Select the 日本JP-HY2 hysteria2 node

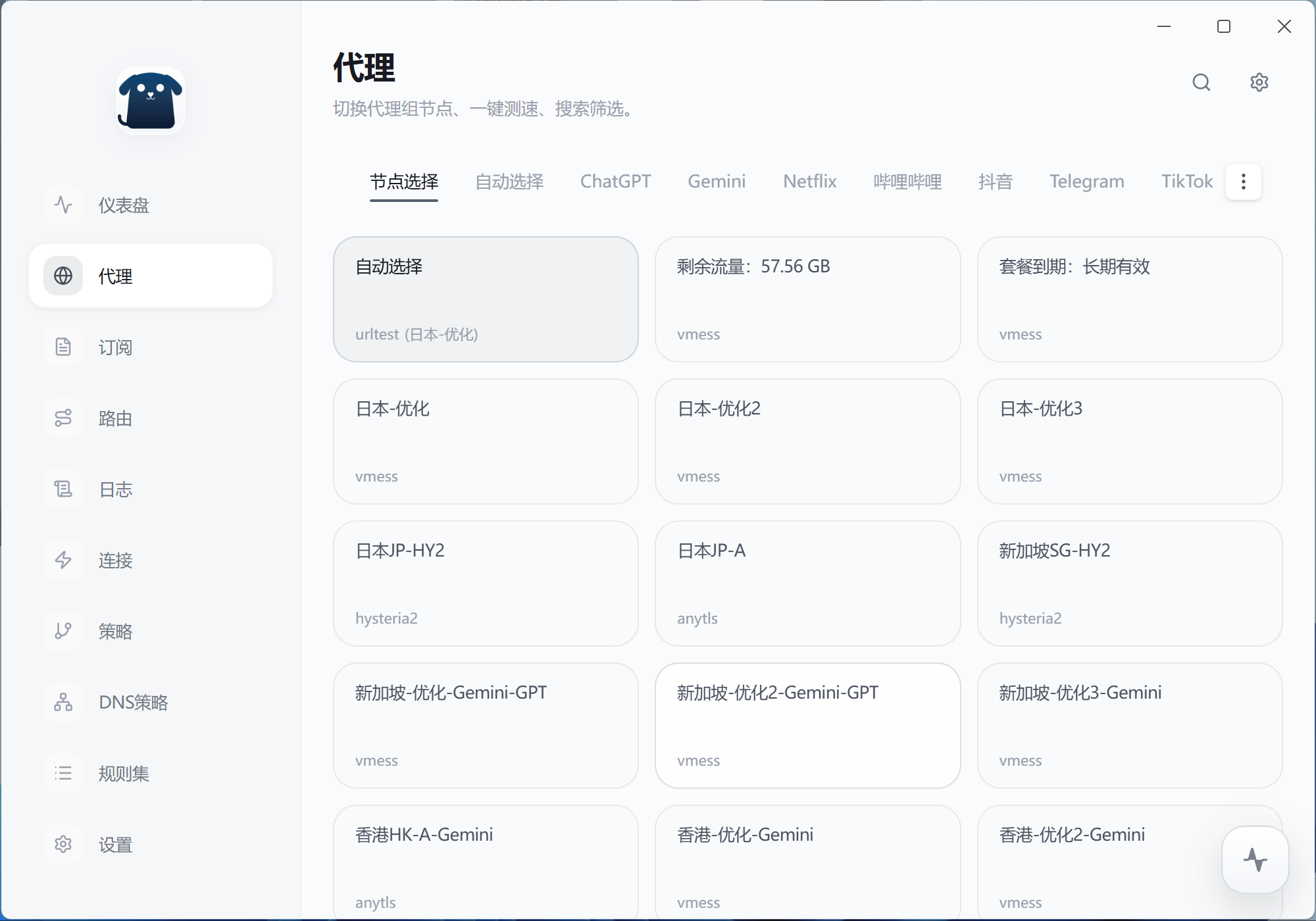tap(486, 583)
